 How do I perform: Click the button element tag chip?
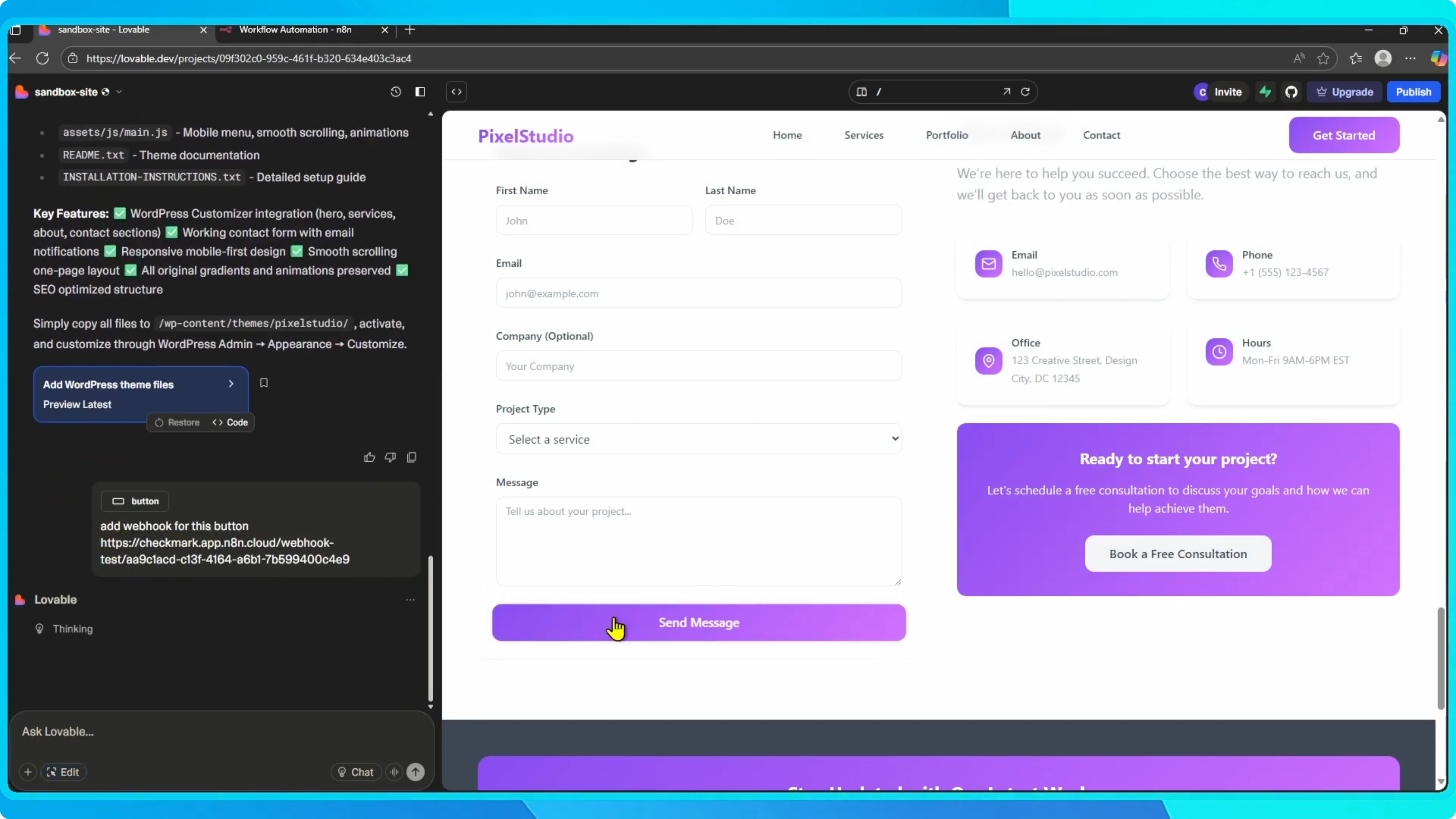[135, 501]
